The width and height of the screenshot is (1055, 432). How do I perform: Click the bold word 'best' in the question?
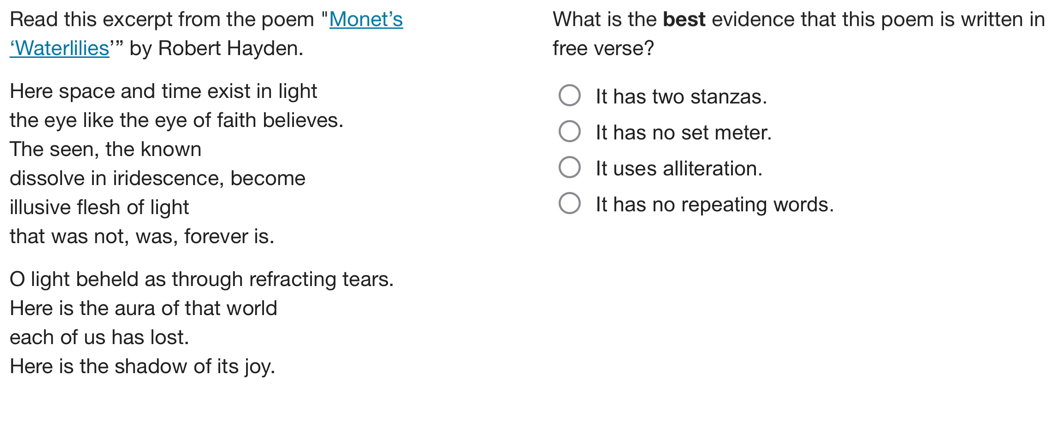(x=685, y=20)
